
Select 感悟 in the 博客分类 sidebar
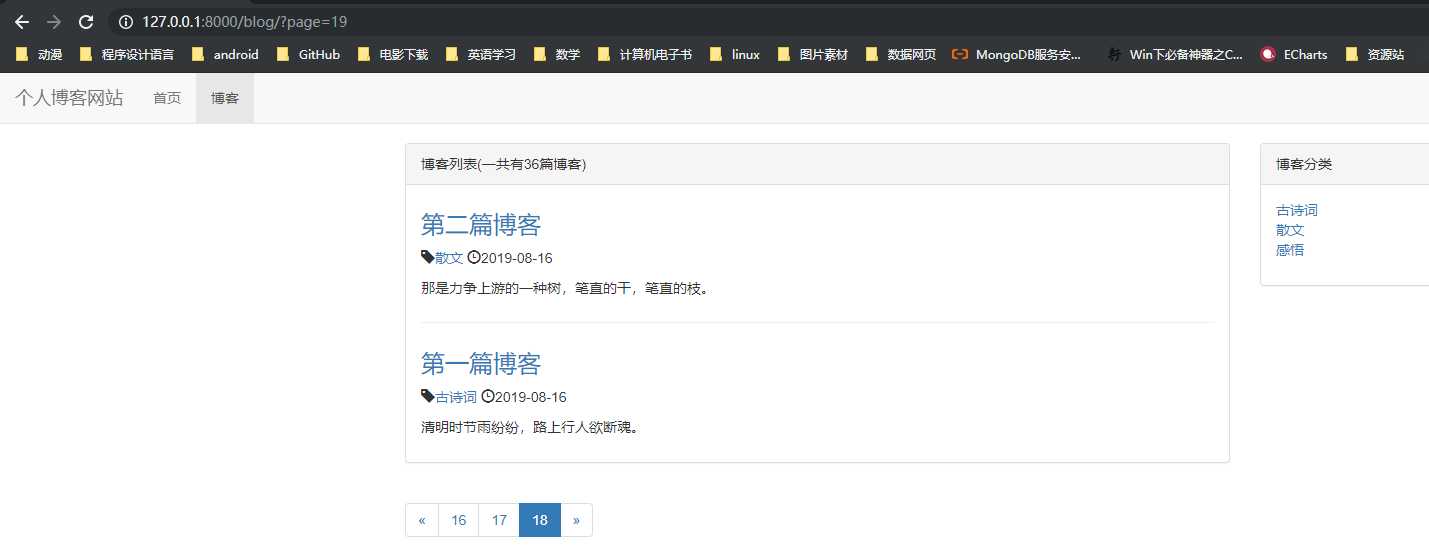pos(1290,250)
